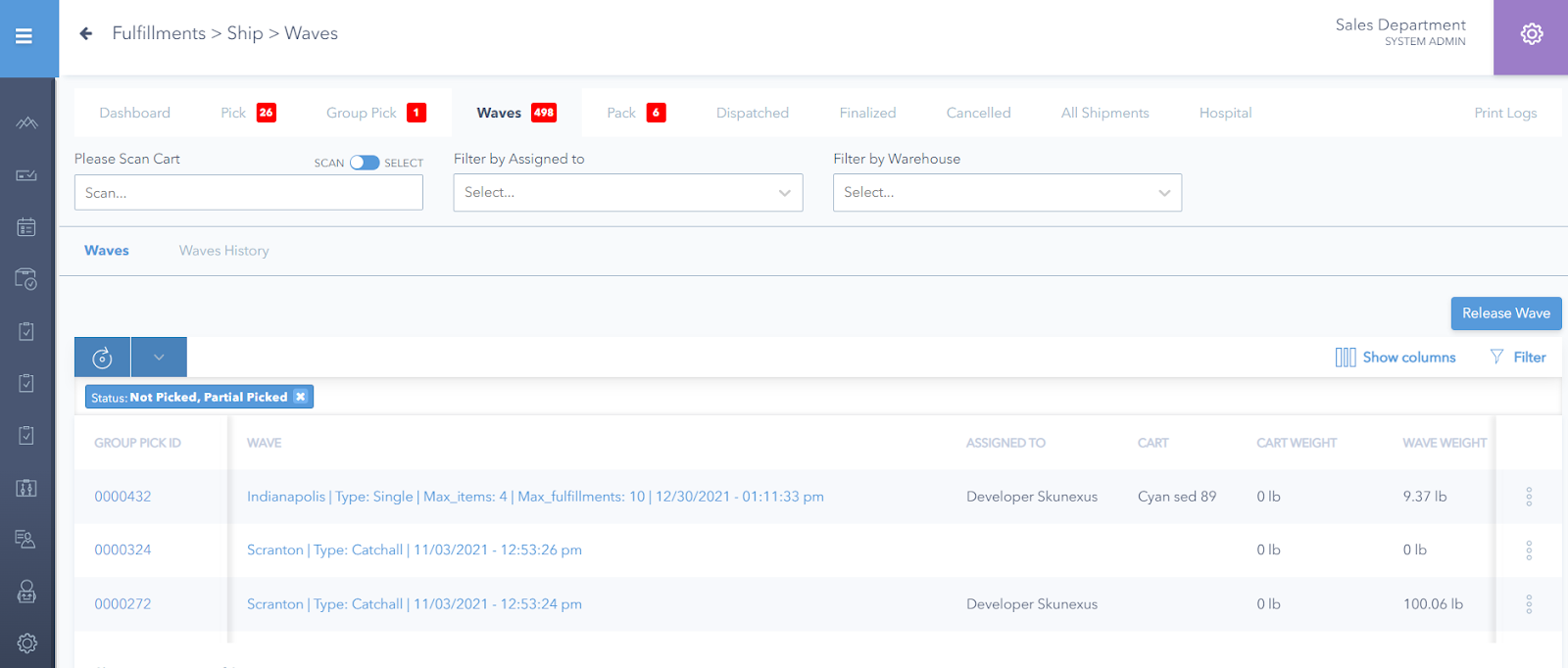1568x668 pixels.
Task: Open the settings gear in top-right corner
Action: pos(1531,34)
